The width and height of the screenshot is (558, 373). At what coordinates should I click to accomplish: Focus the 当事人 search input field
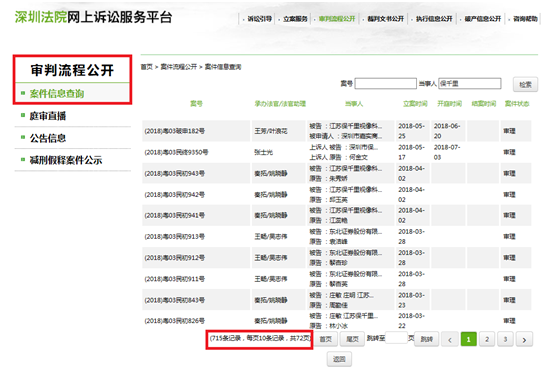tap(470, 83)
